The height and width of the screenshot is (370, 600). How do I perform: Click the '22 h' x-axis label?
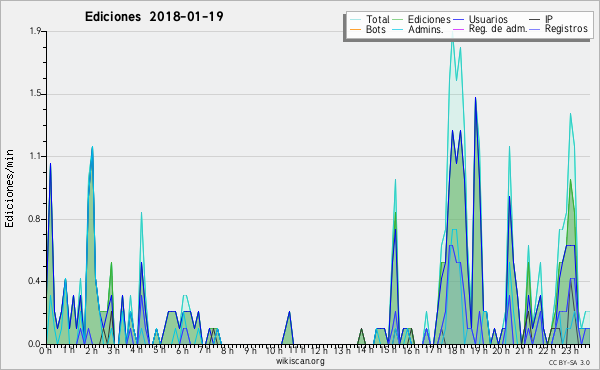[x=546, y=351]
